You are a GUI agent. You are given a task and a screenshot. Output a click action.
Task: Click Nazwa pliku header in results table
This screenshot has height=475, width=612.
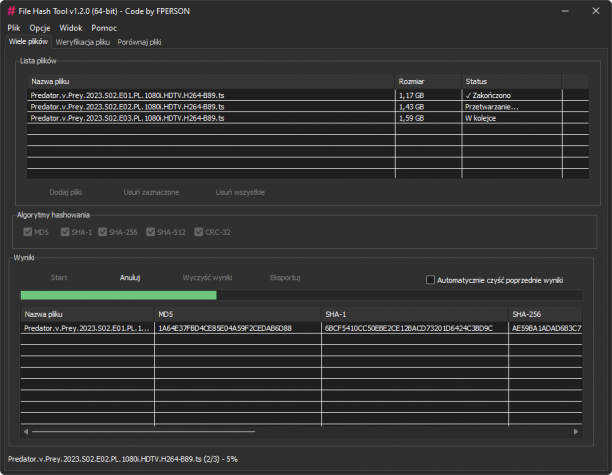click(x=87, y=314)
